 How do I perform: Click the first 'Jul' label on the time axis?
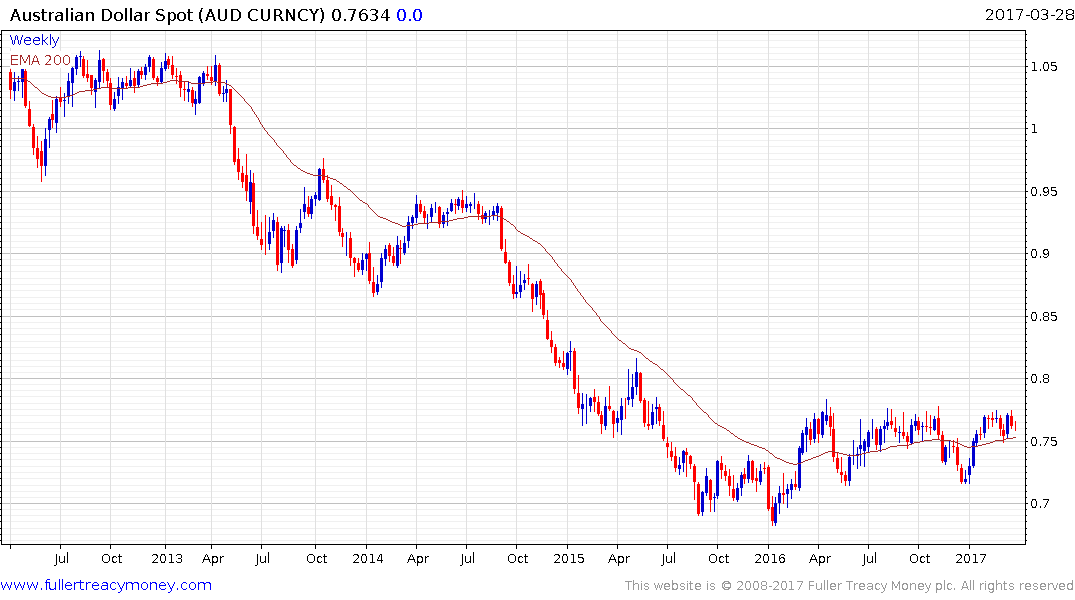tap(61, 558)
